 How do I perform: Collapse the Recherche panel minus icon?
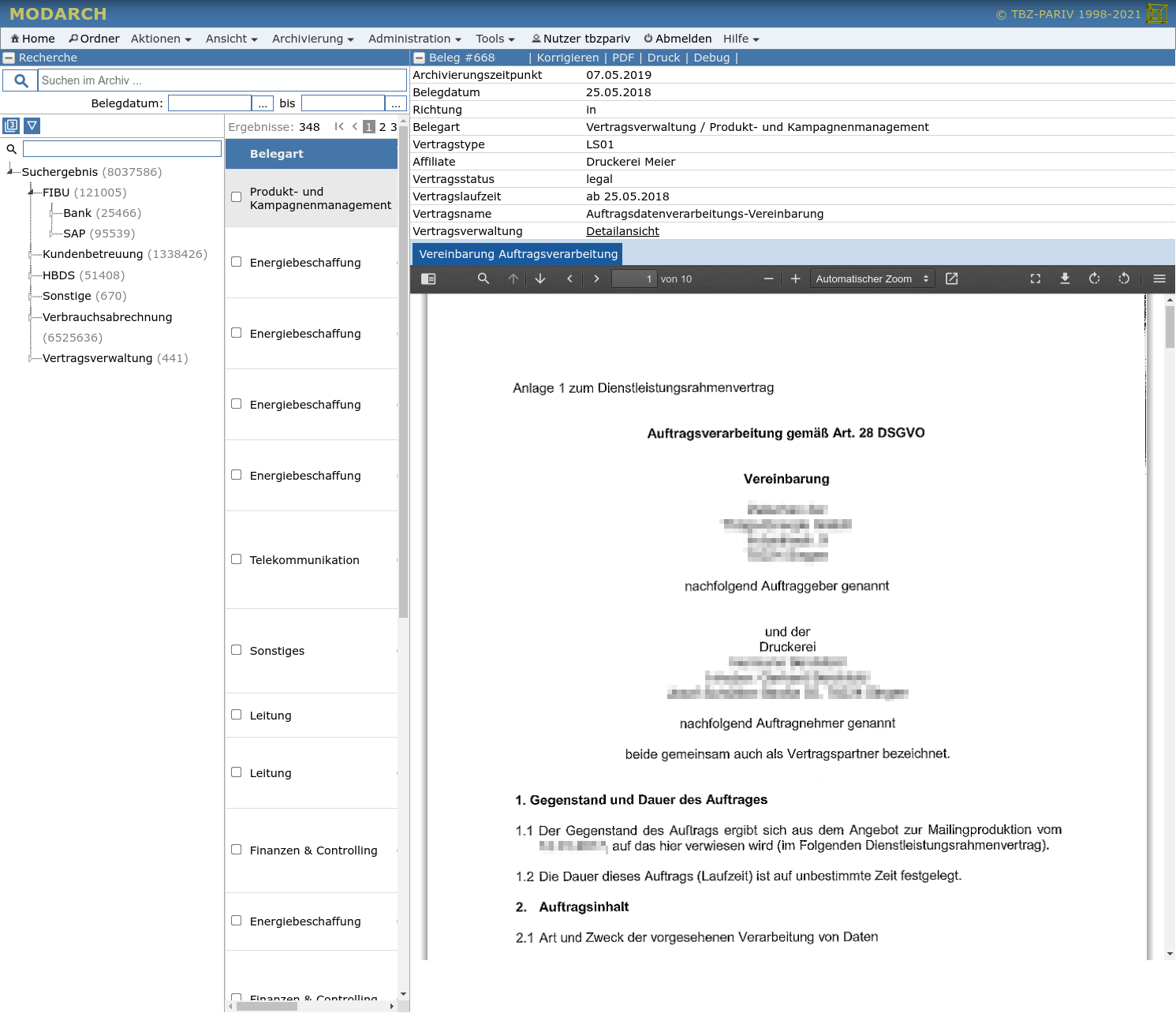[x=9, y=58]
